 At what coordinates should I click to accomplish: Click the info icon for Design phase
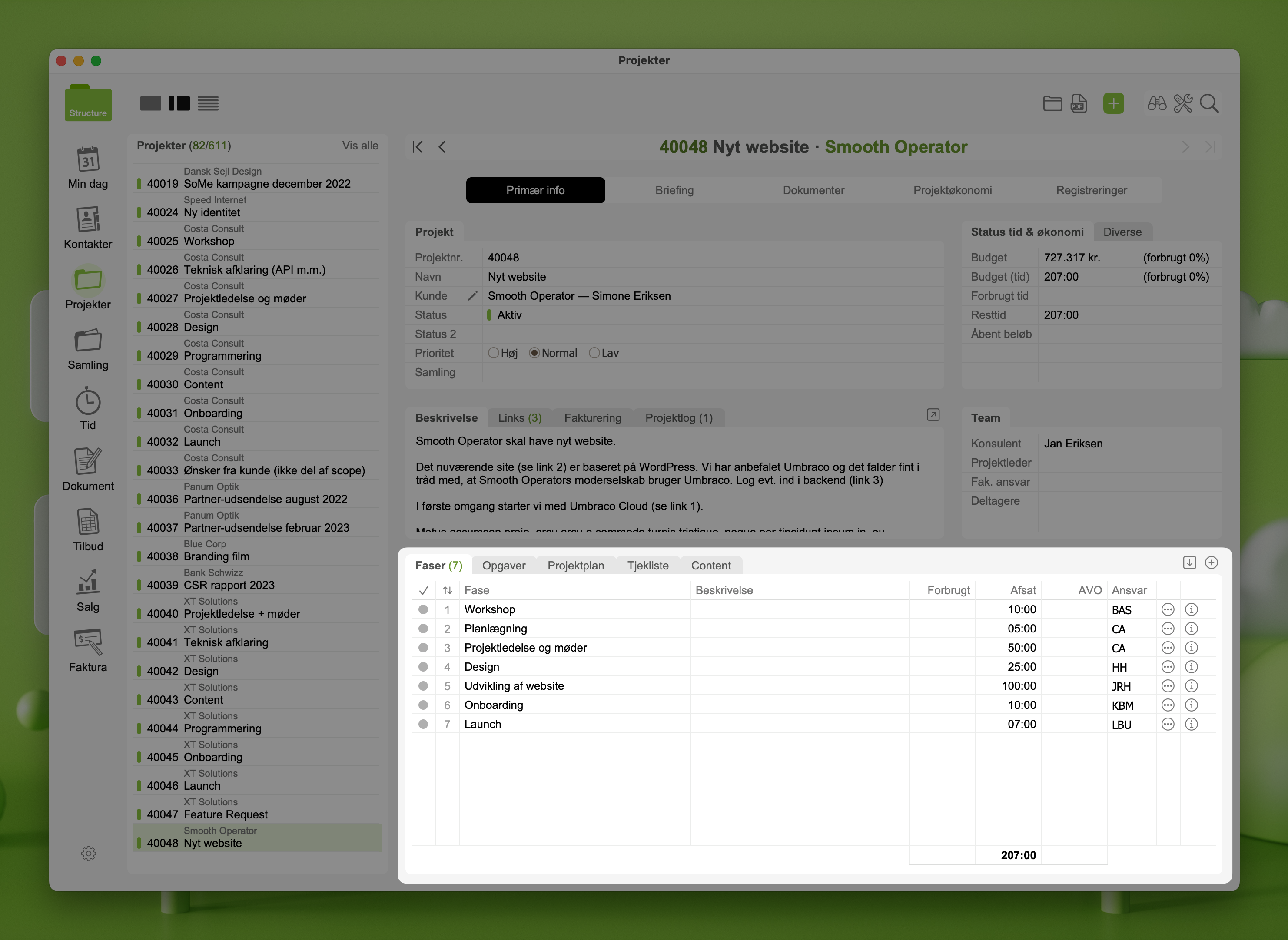[1191, 667]
